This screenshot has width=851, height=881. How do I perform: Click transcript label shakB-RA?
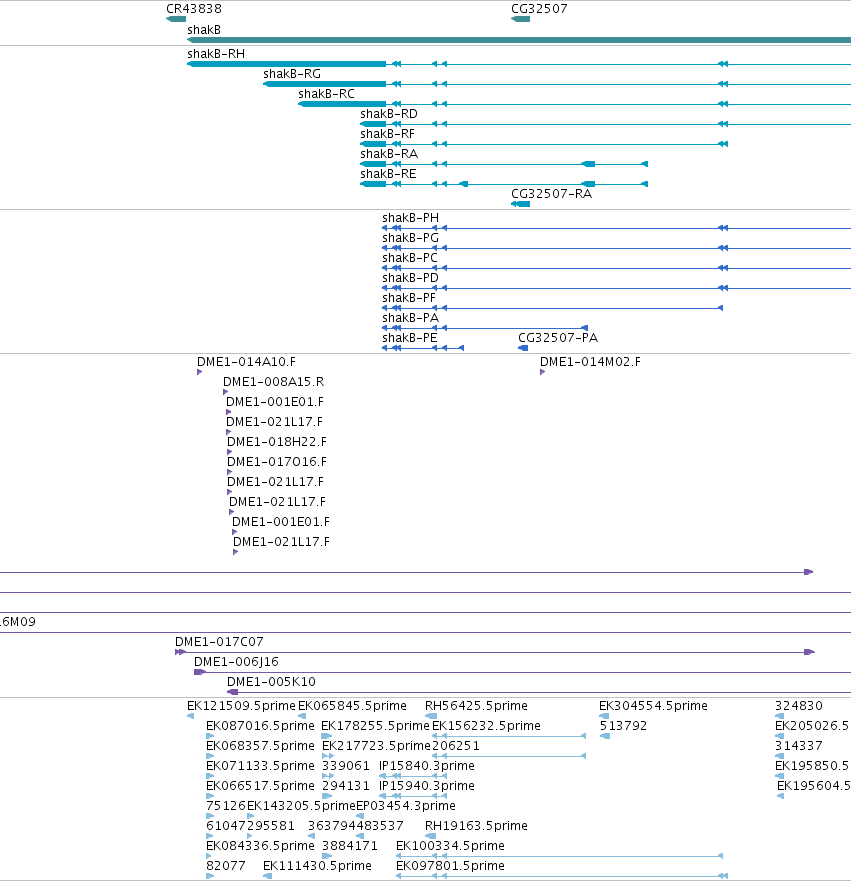pyautogui.click(x=389, y=154)
